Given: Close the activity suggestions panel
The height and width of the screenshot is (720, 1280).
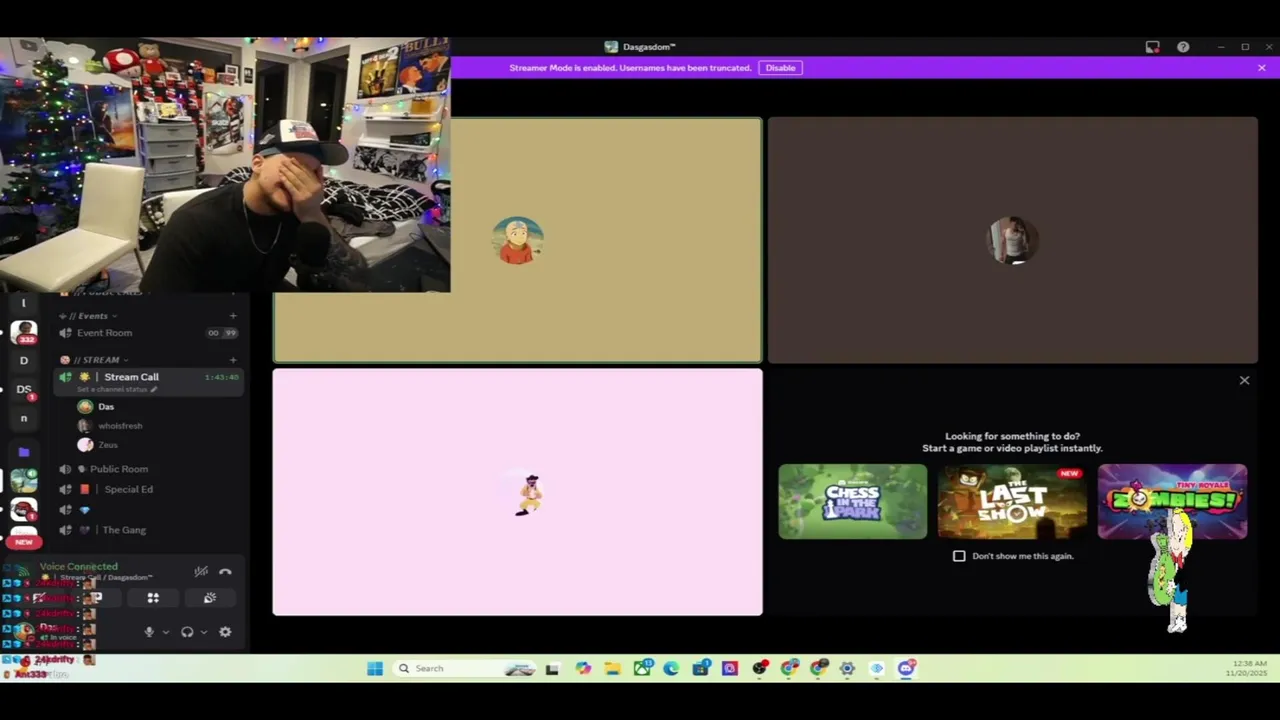Looking at the screenshot, I should tap(1244, 380).
